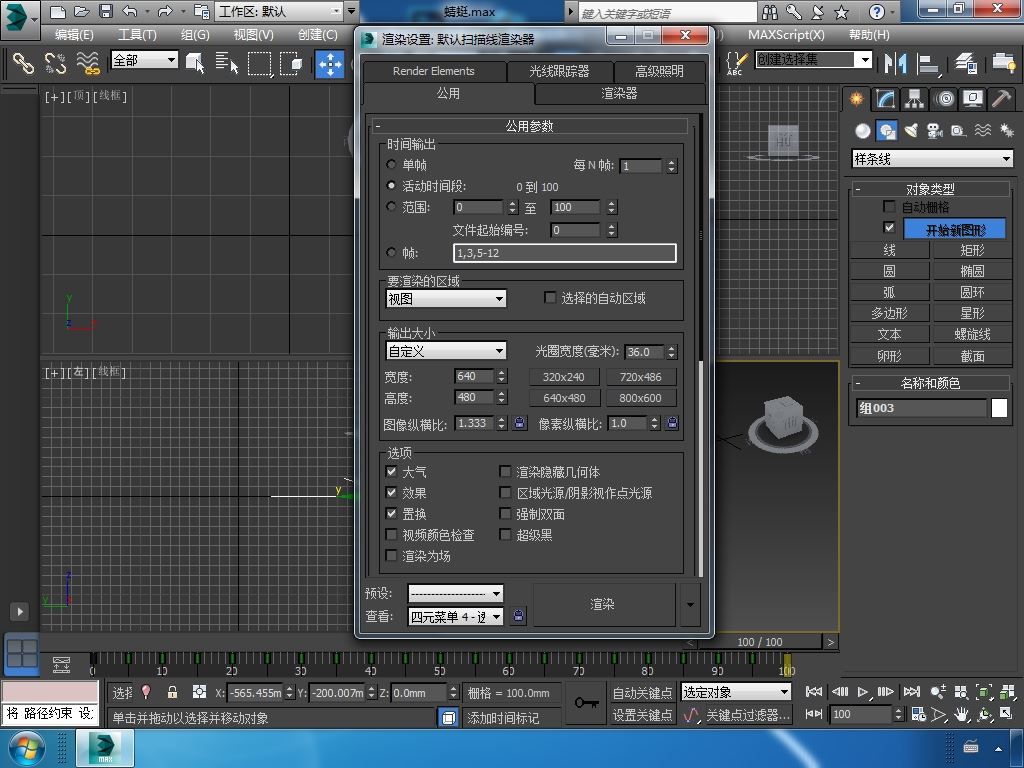
Task: Select the 范围 radio button
Action: [391, 207]
